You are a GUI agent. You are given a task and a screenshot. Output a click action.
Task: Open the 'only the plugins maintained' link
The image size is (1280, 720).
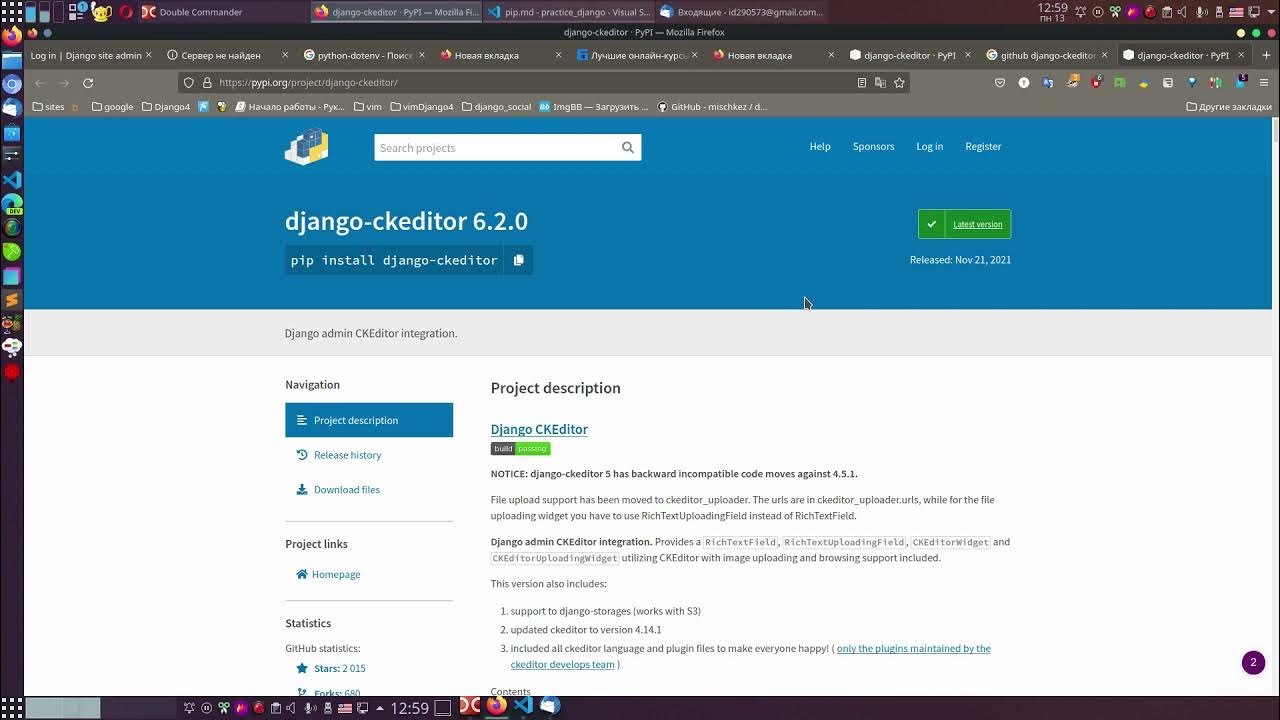[750, 656]
